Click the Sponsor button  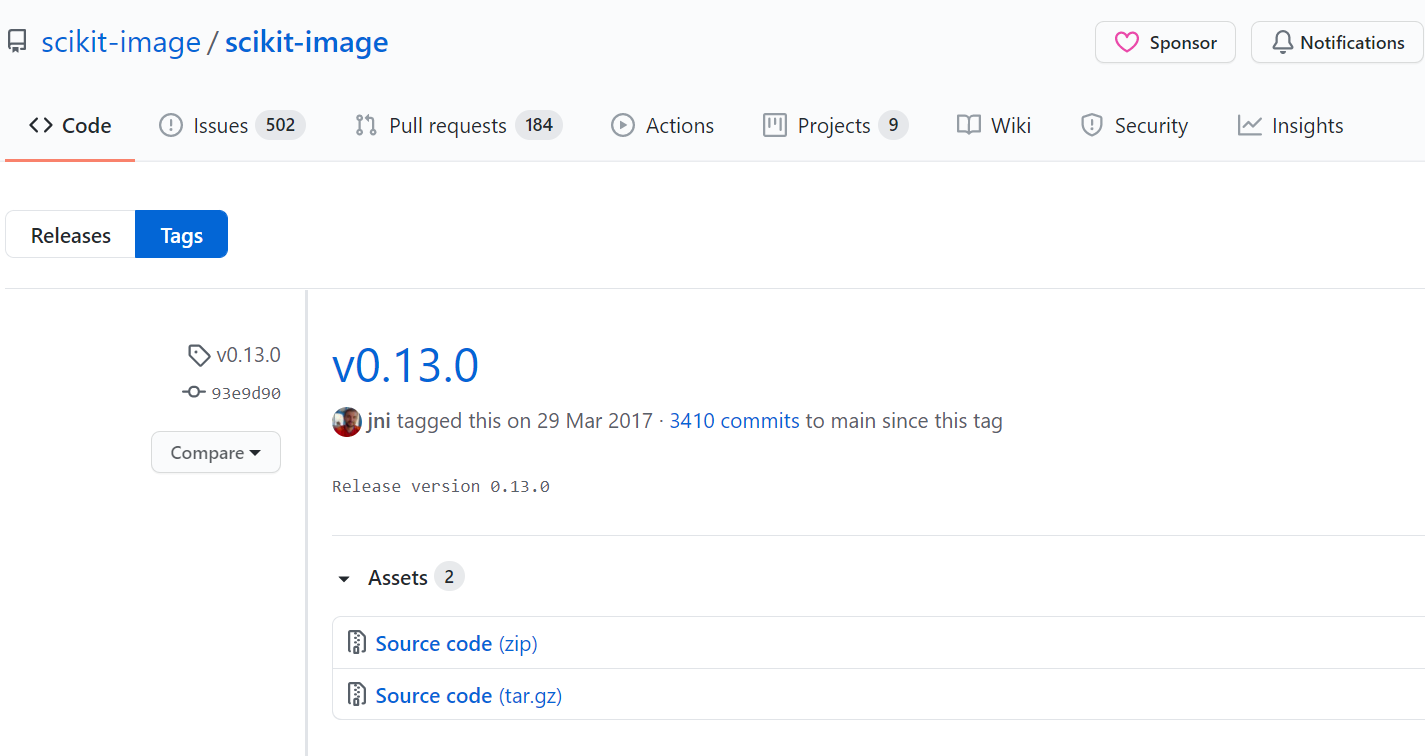click(x=1165, y=42)
